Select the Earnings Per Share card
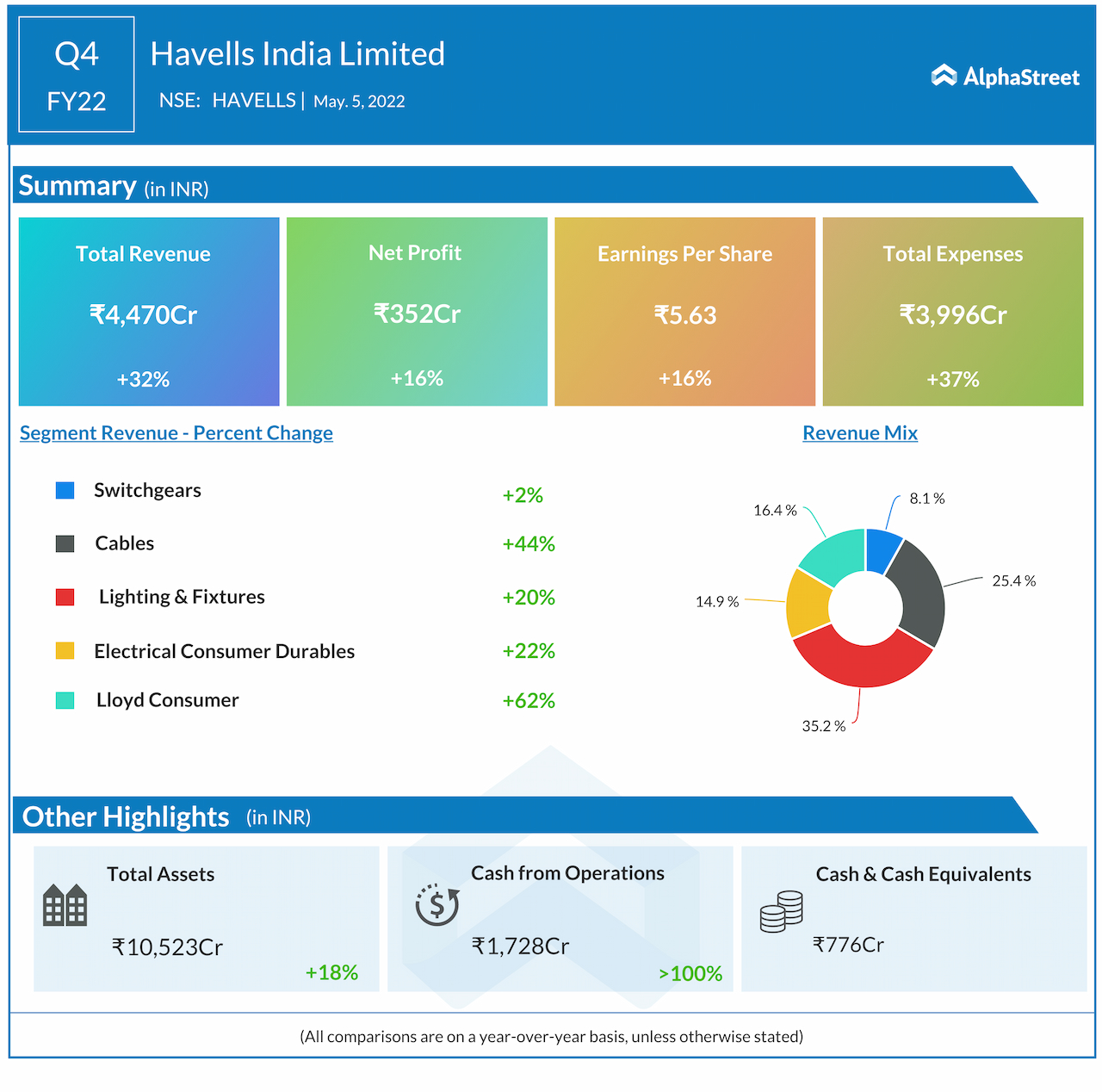1102x1092 pixels. tap(684, 312)
